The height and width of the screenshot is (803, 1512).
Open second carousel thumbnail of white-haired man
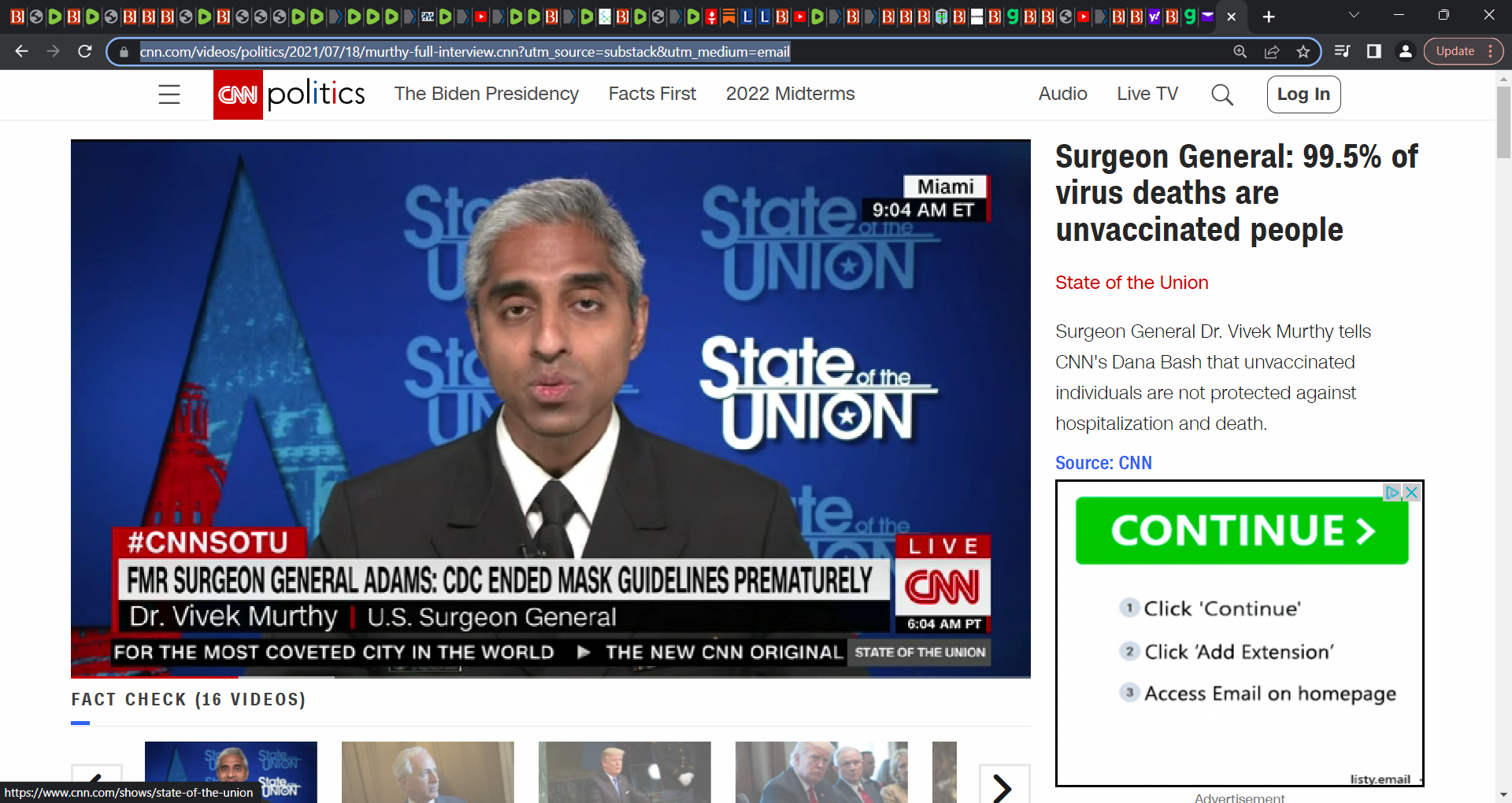(x=428, y=772)
